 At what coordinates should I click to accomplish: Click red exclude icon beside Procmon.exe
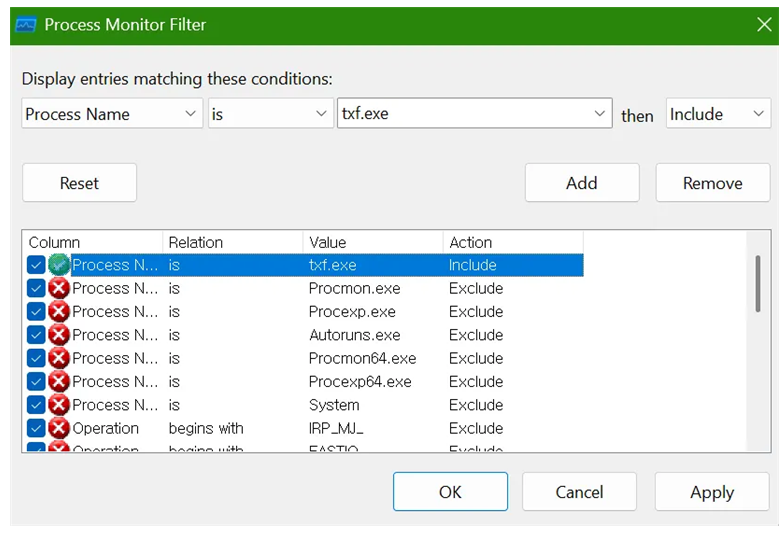tap(59, 288)
